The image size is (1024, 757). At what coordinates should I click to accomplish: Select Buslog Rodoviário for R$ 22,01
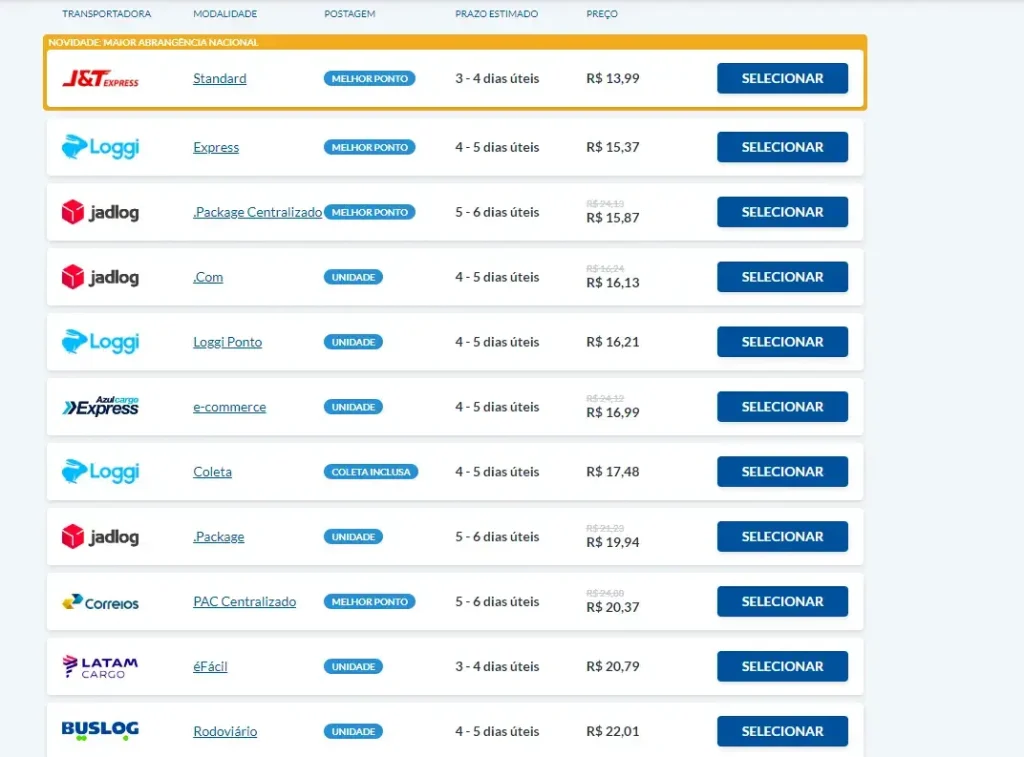pos(782,731)
